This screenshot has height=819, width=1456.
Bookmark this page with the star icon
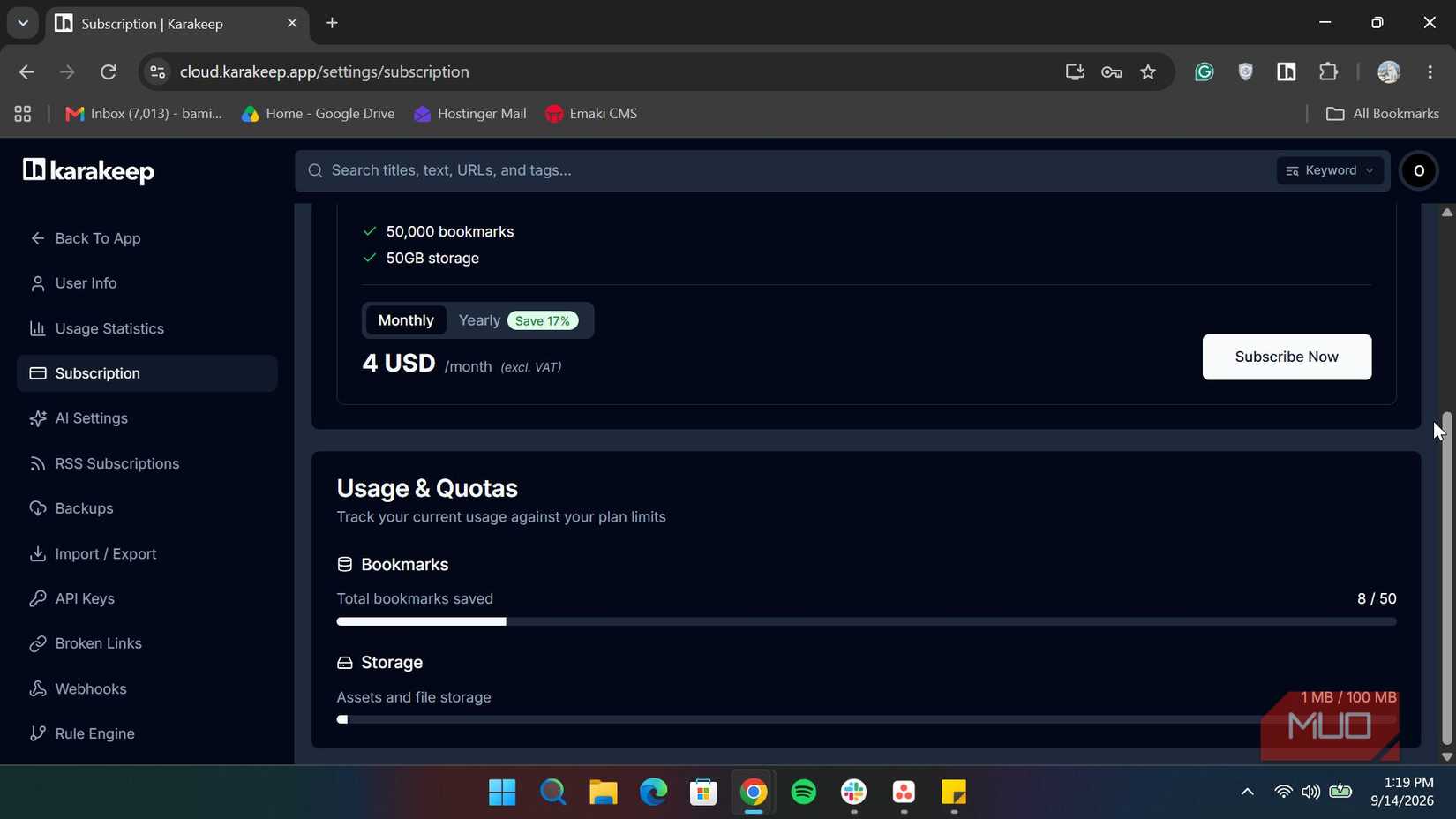point(1148,71)
